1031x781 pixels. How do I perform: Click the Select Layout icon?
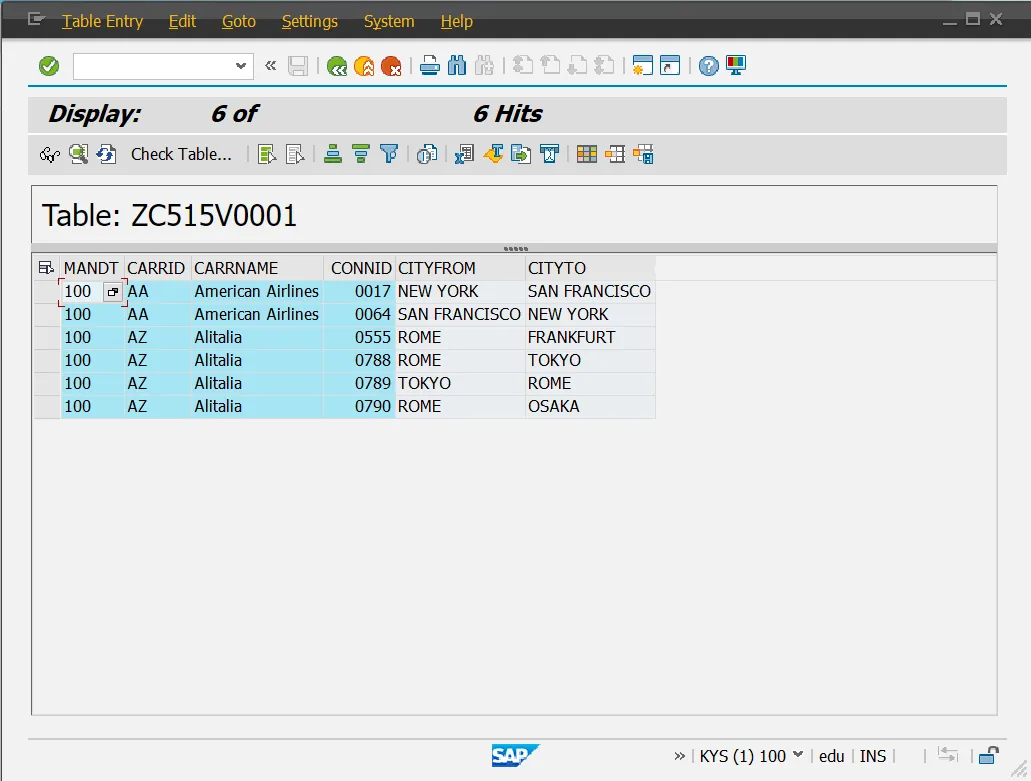615,154
